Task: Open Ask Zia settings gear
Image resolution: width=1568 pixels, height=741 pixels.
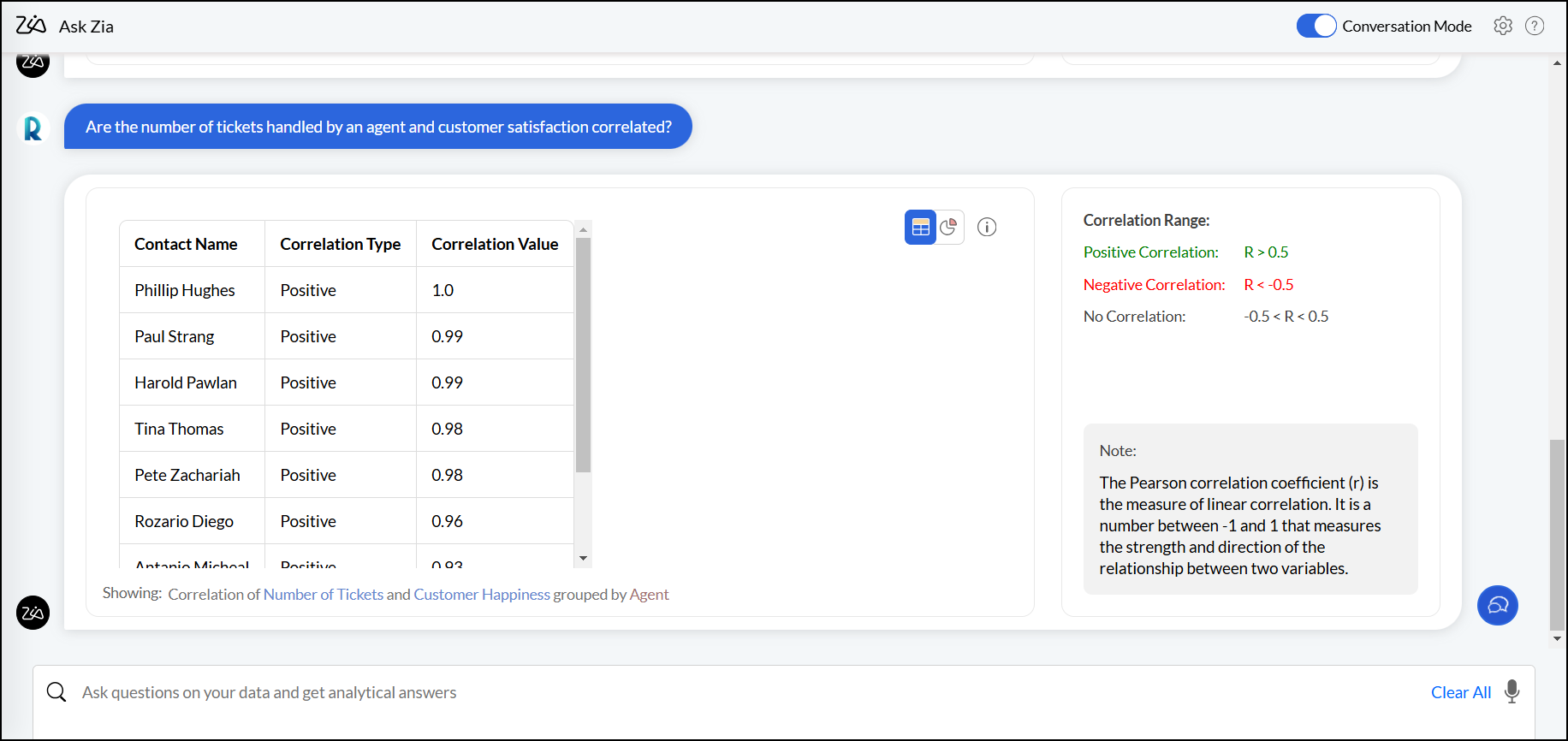Action: 1503,26
